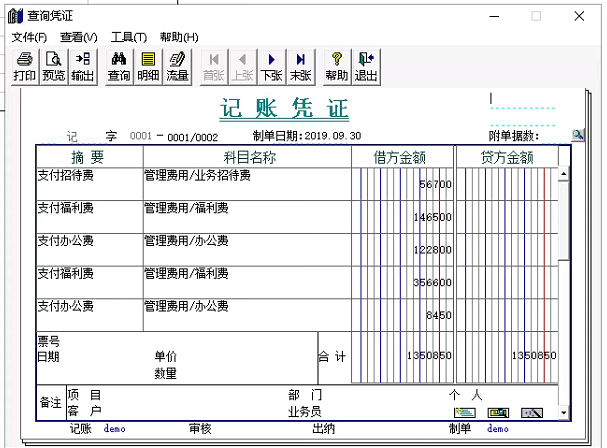This screenshot has width=607, height=448.
Task: Click the 业务员 label
Action: [x=305, y=412]
